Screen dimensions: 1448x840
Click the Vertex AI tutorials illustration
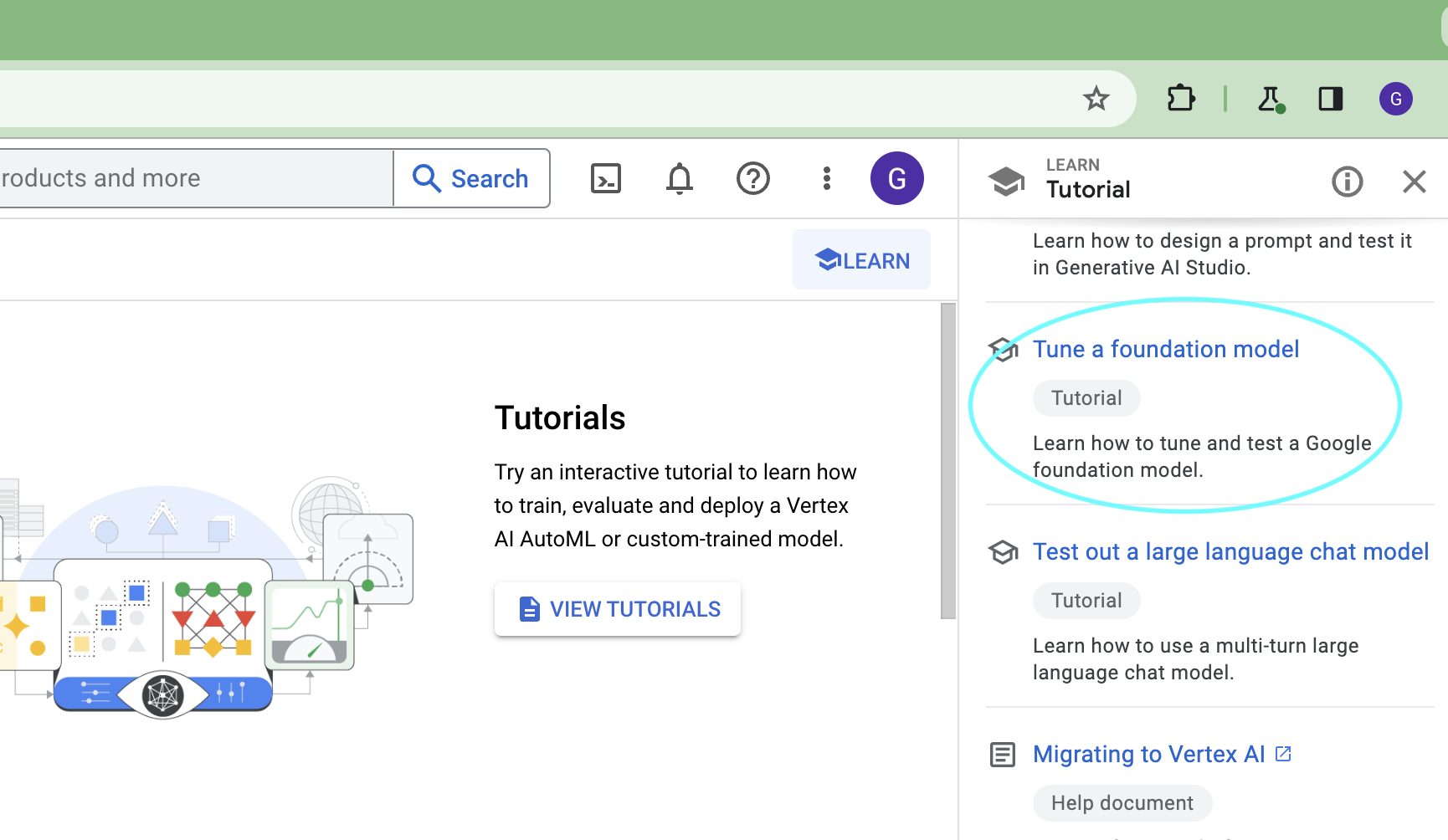click(207, 597)
